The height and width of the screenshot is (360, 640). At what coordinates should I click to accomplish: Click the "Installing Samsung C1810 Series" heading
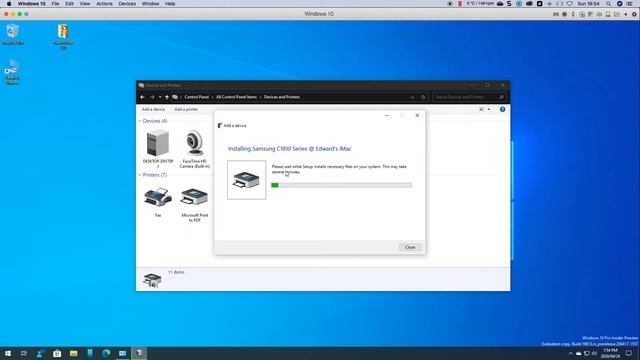(x=289, y=149)
